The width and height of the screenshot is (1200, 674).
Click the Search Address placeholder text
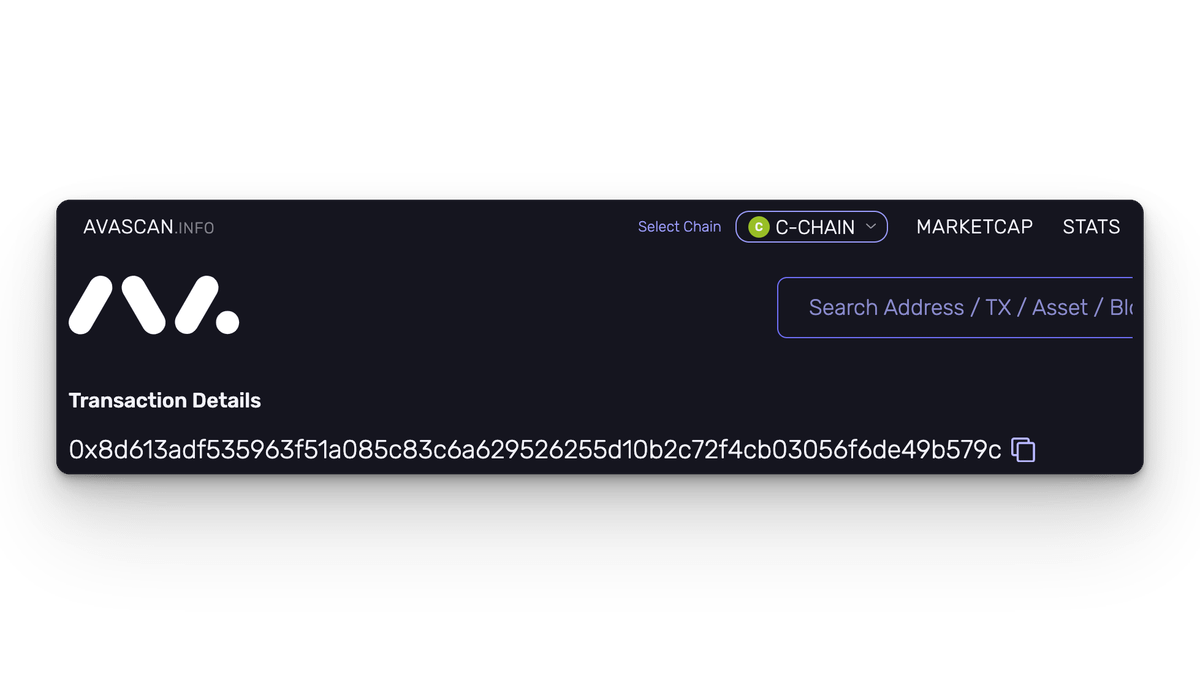point(886,307)
